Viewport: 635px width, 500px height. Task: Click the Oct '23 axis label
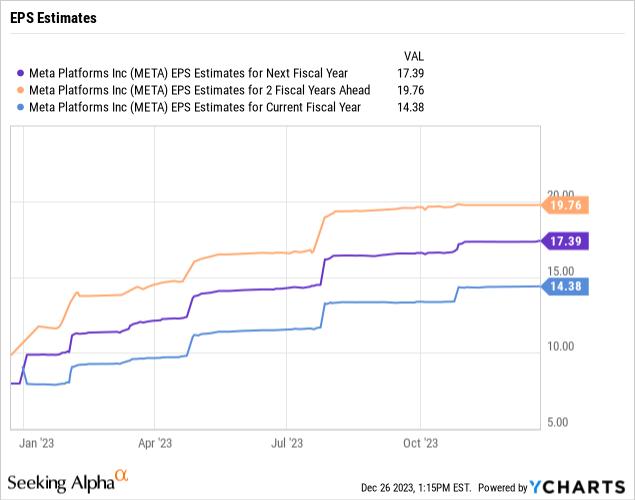click(x=420, y=440)
